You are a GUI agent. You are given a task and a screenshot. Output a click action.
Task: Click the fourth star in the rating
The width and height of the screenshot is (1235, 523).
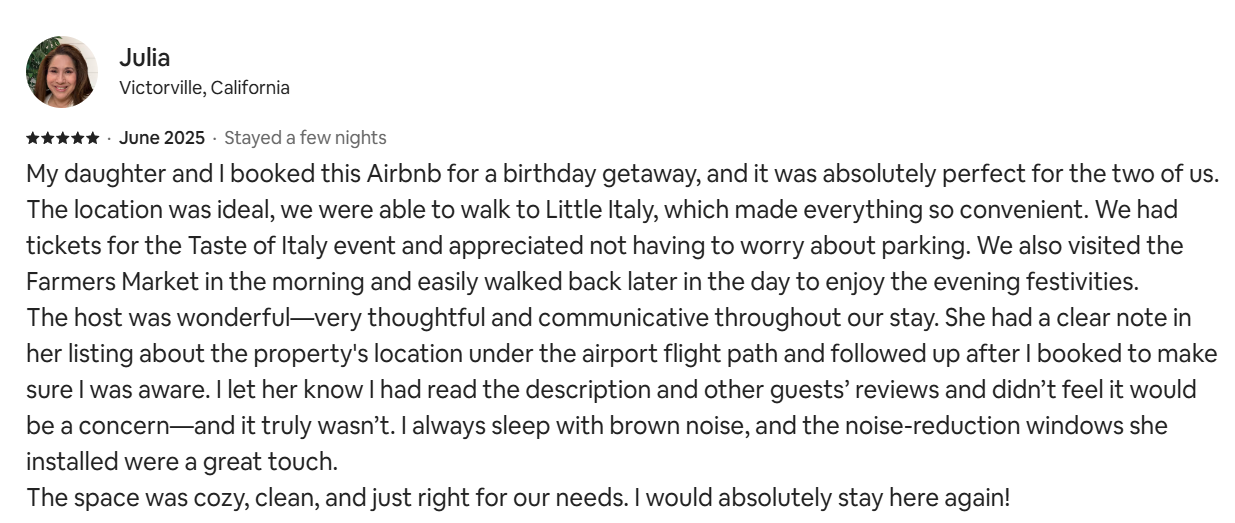coord(77,138)
